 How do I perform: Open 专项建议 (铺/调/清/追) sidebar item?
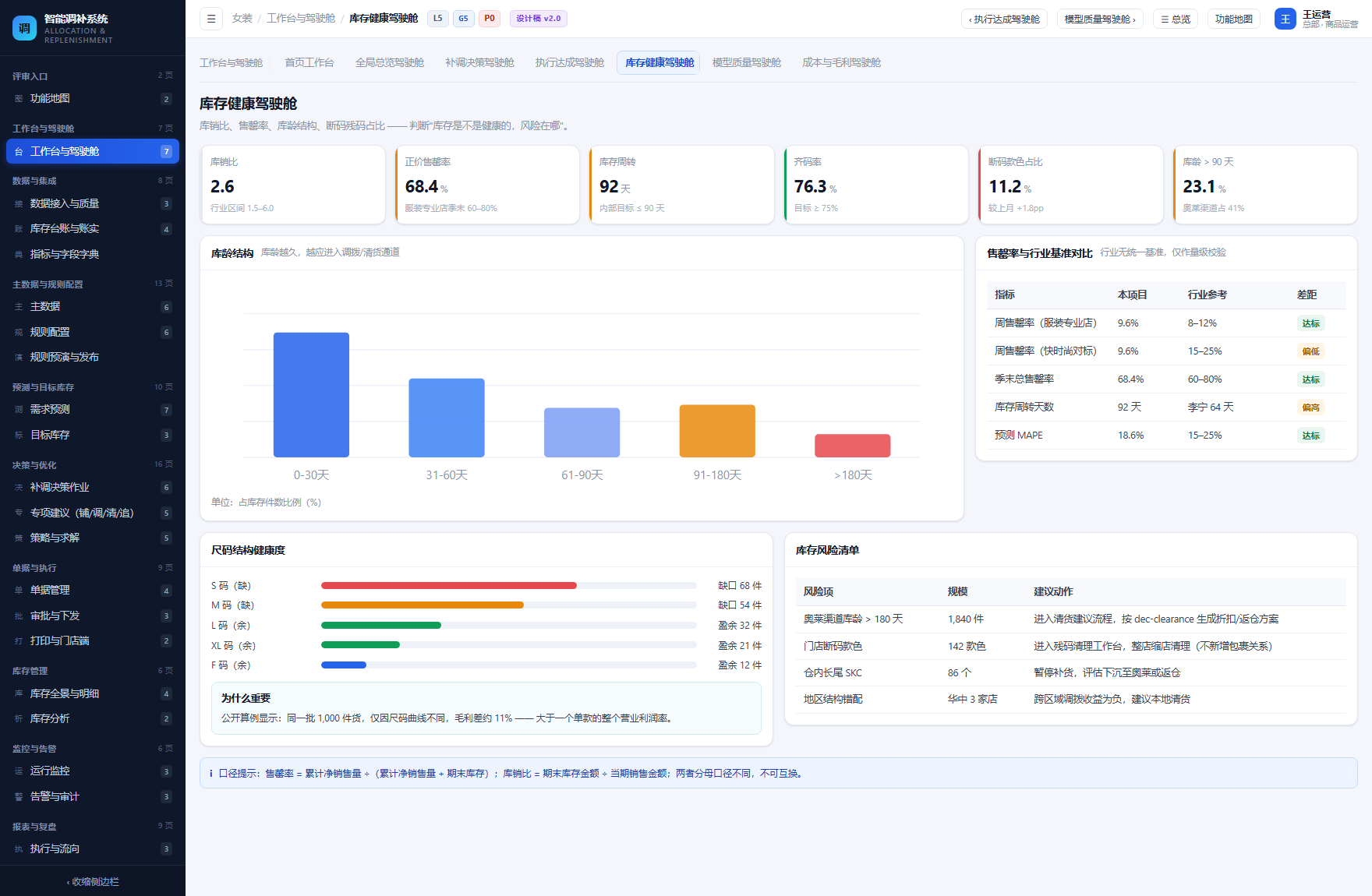(93, 513)
